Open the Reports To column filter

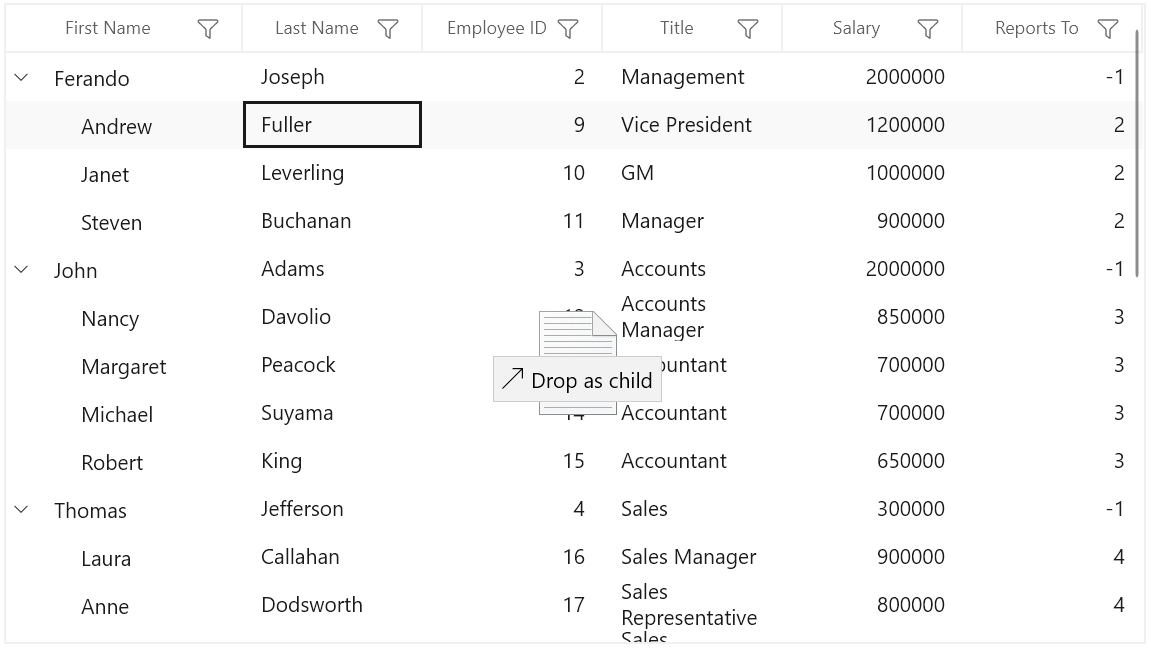pos(1108,29)
